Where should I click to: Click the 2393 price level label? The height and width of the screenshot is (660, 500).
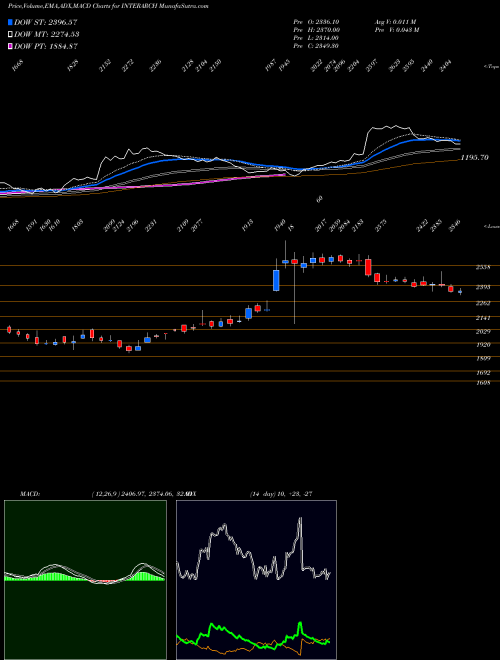[x=483, y=287]
